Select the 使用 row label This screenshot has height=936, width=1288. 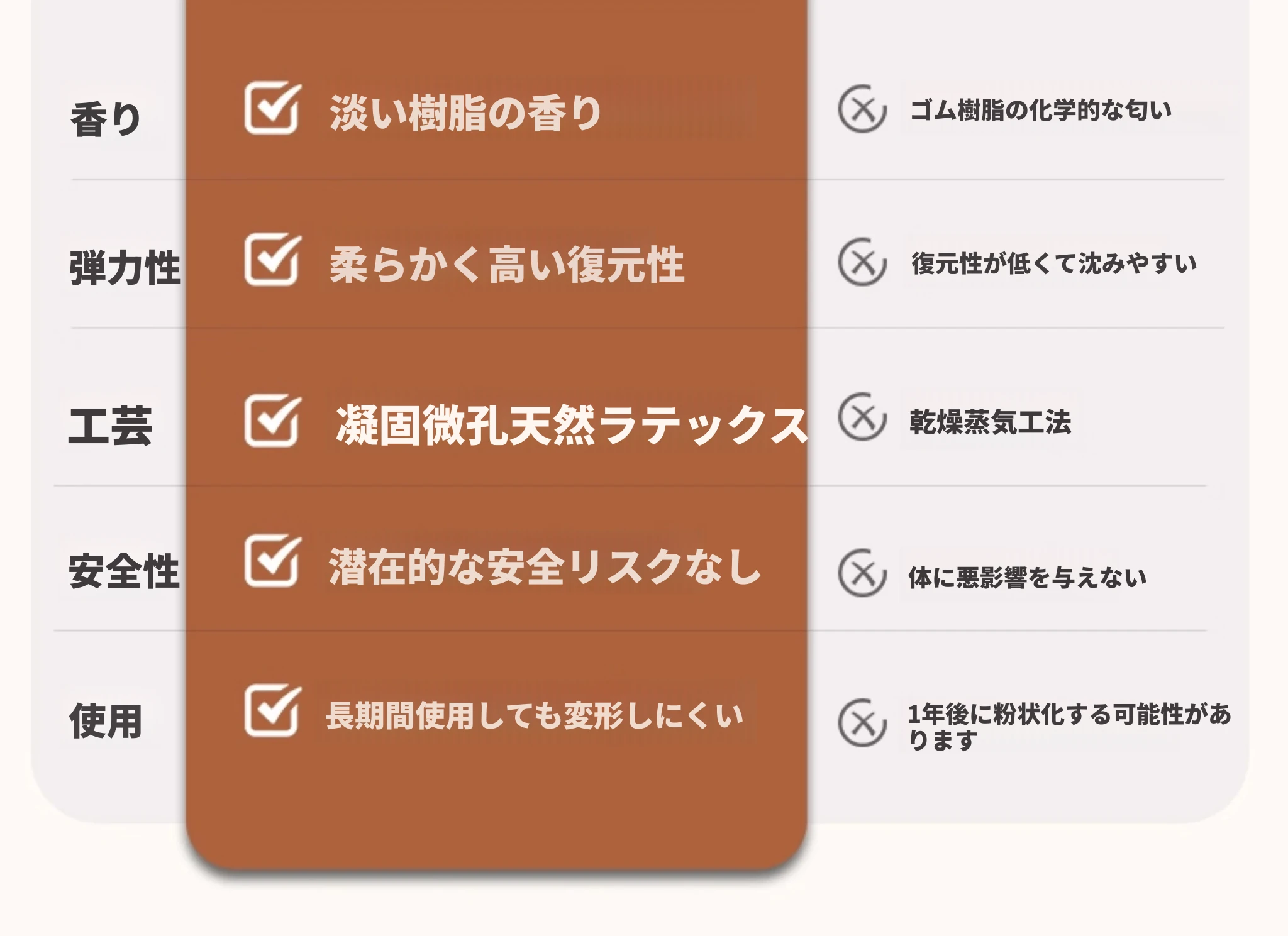tap(106, 721)
